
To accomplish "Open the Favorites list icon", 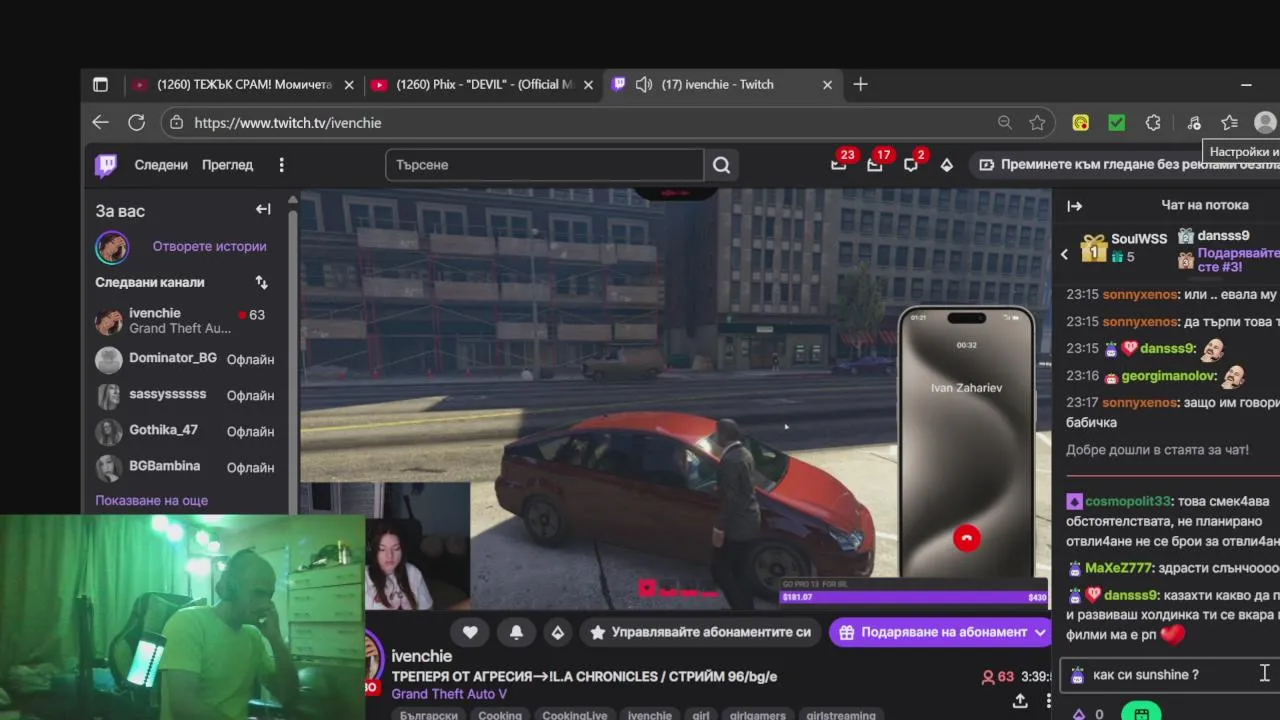I will pos(1230,122).
